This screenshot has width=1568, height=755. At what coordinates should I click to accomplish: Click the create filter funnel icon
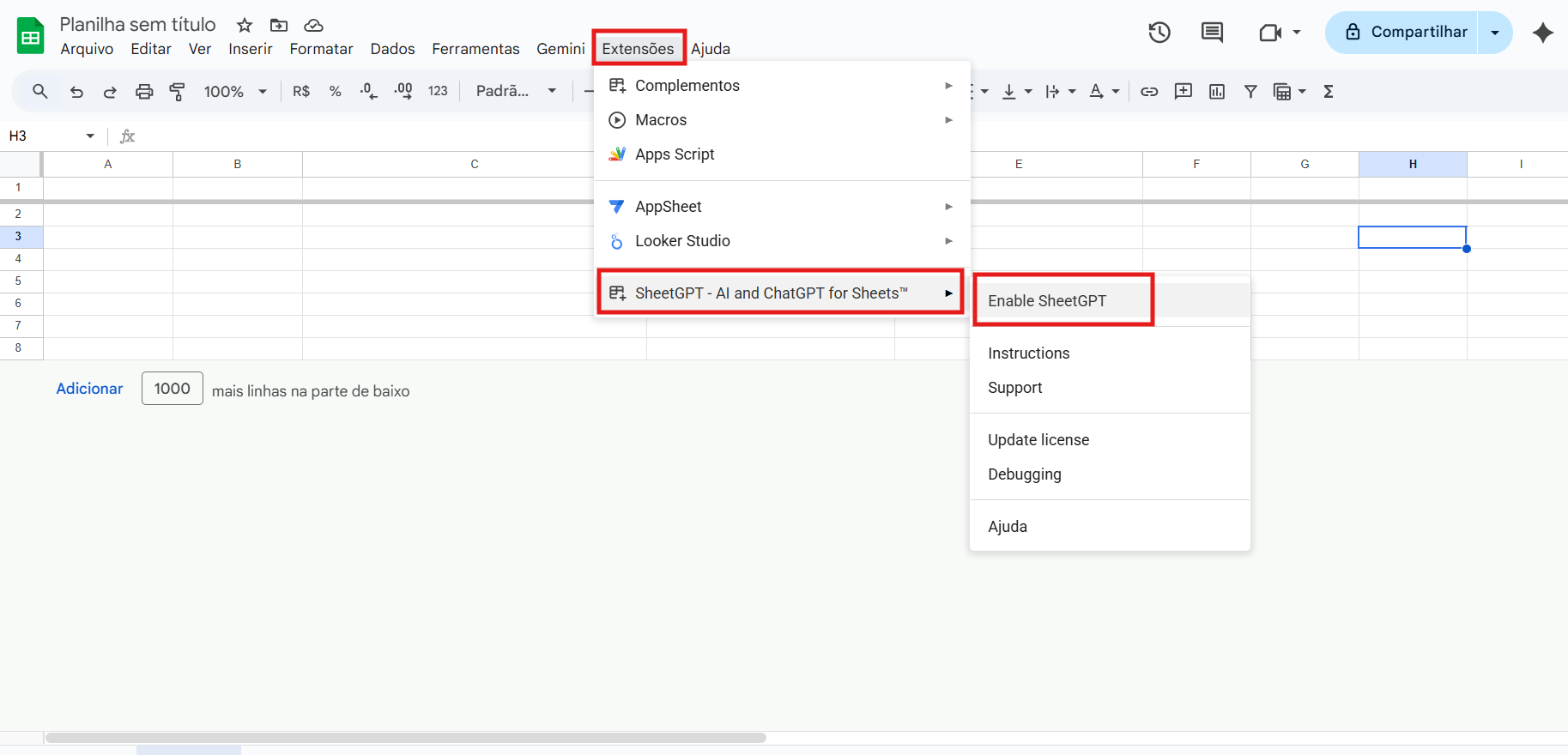click(1250, 92)
